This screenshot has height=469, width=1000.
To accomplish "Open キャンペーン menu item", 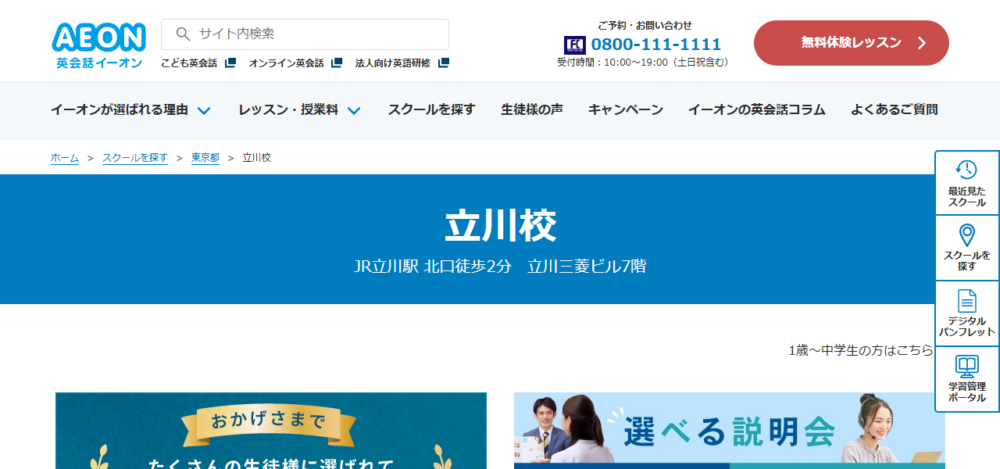I will pyautogui.click(x=626, y=110).
